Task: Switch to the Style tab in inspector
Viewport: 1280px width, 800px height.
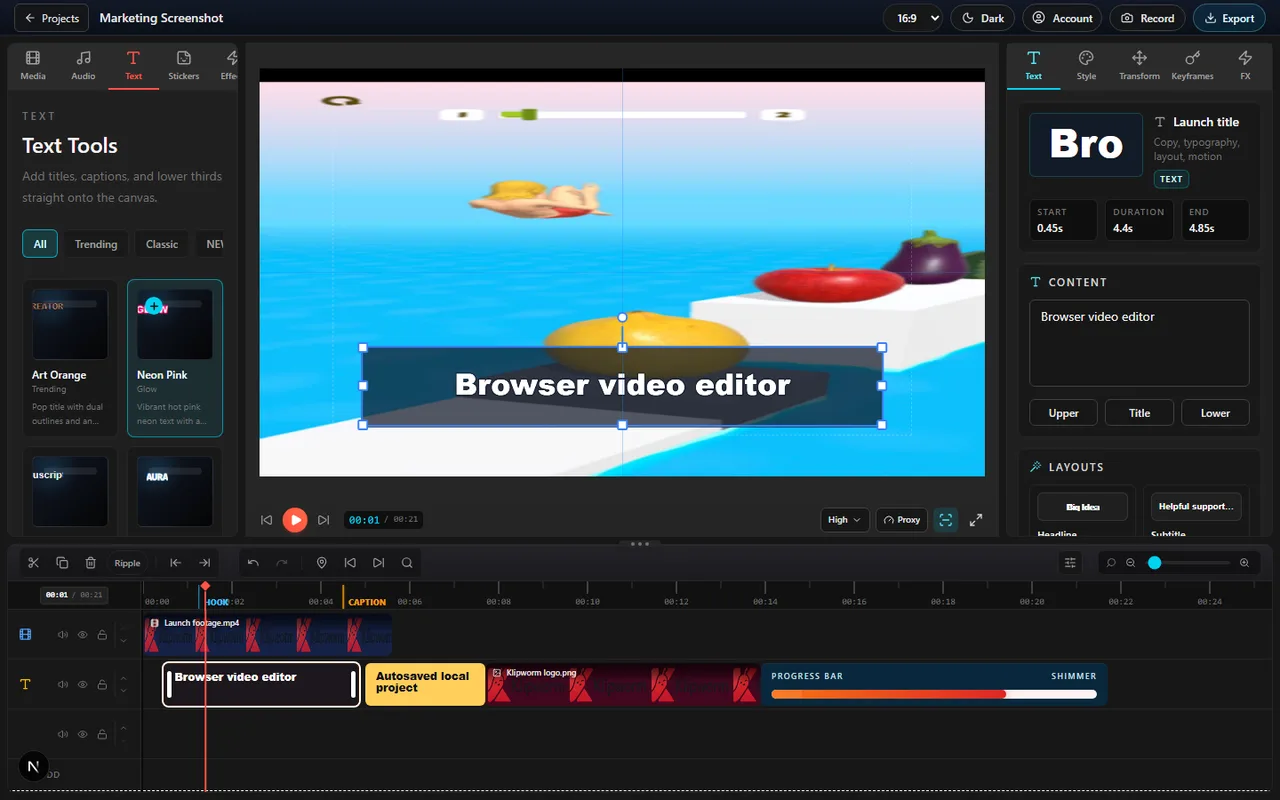Action: pos(1086,65)
